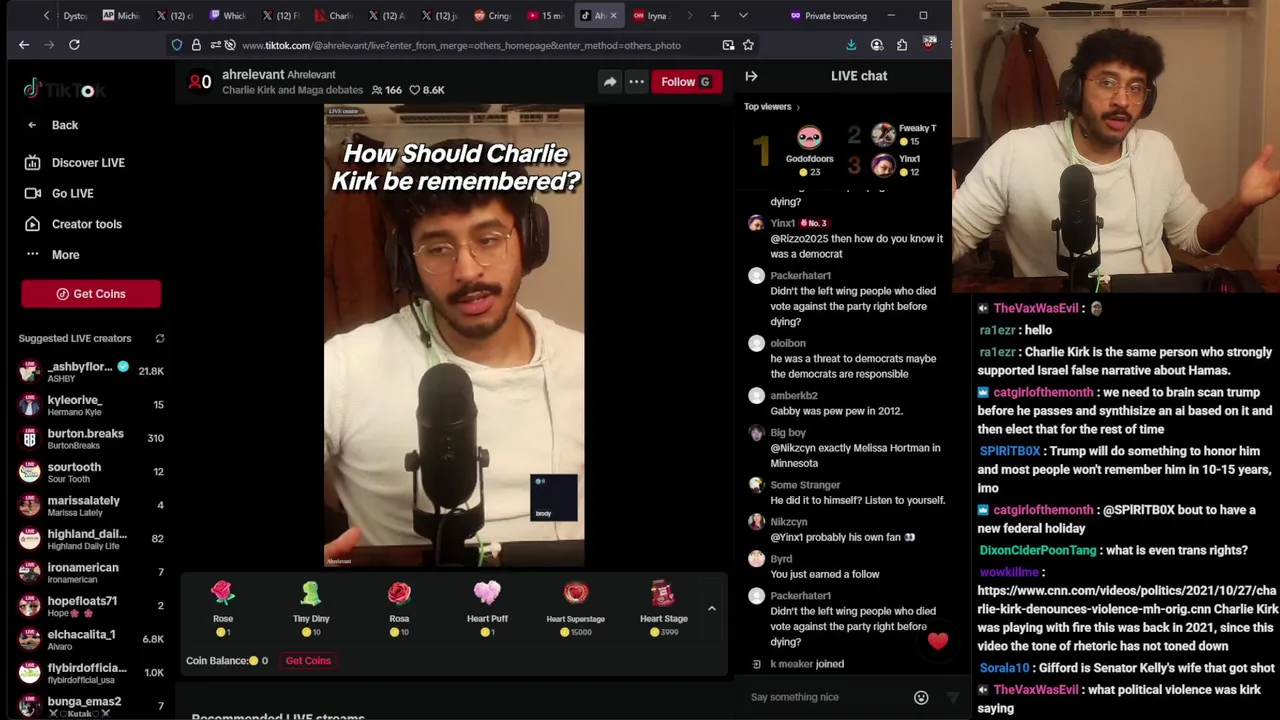Open Go LIVE in the sidebar
1280x720 pixels.
(72, 194)
